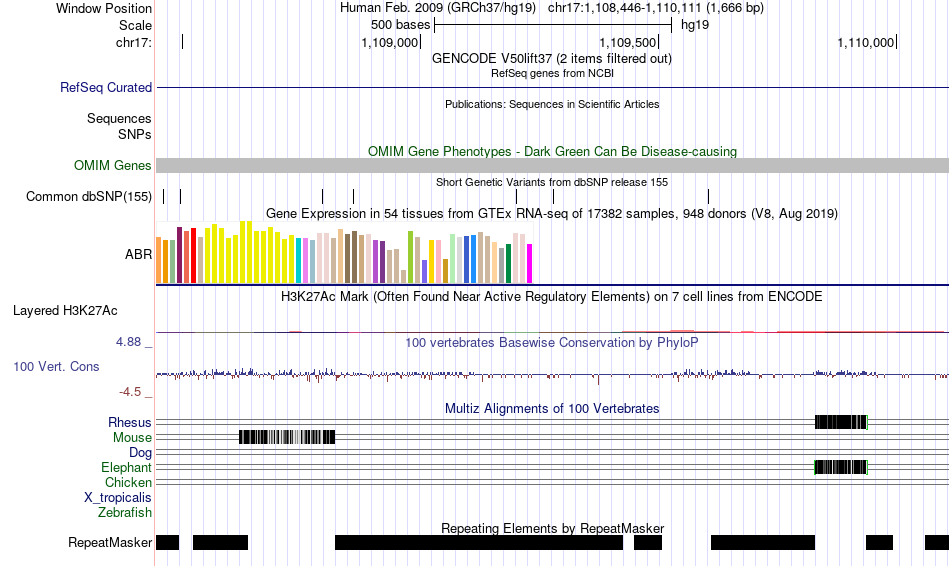Click 'Short Genetic Variants from dbSNP' title
This screenshot has width=950, height=566.
552,182
